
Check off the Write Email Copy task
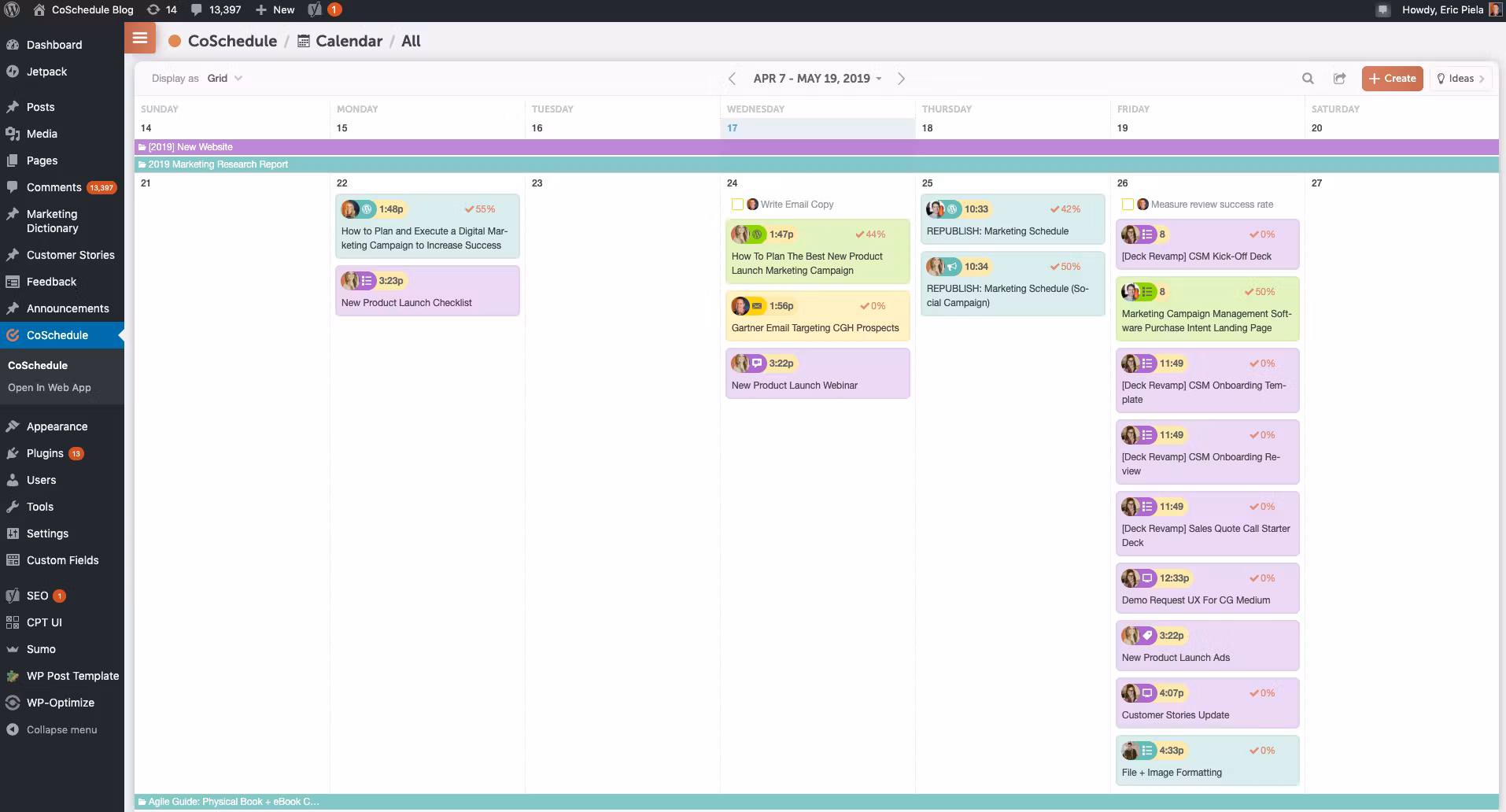pyautogui.click(x=737, y=204)
